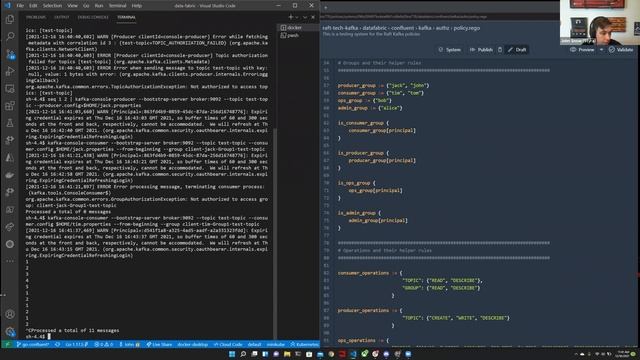Screen dimensions: 640x360
Task: Open Source Control view in activity bar
Action: point(10,54)
